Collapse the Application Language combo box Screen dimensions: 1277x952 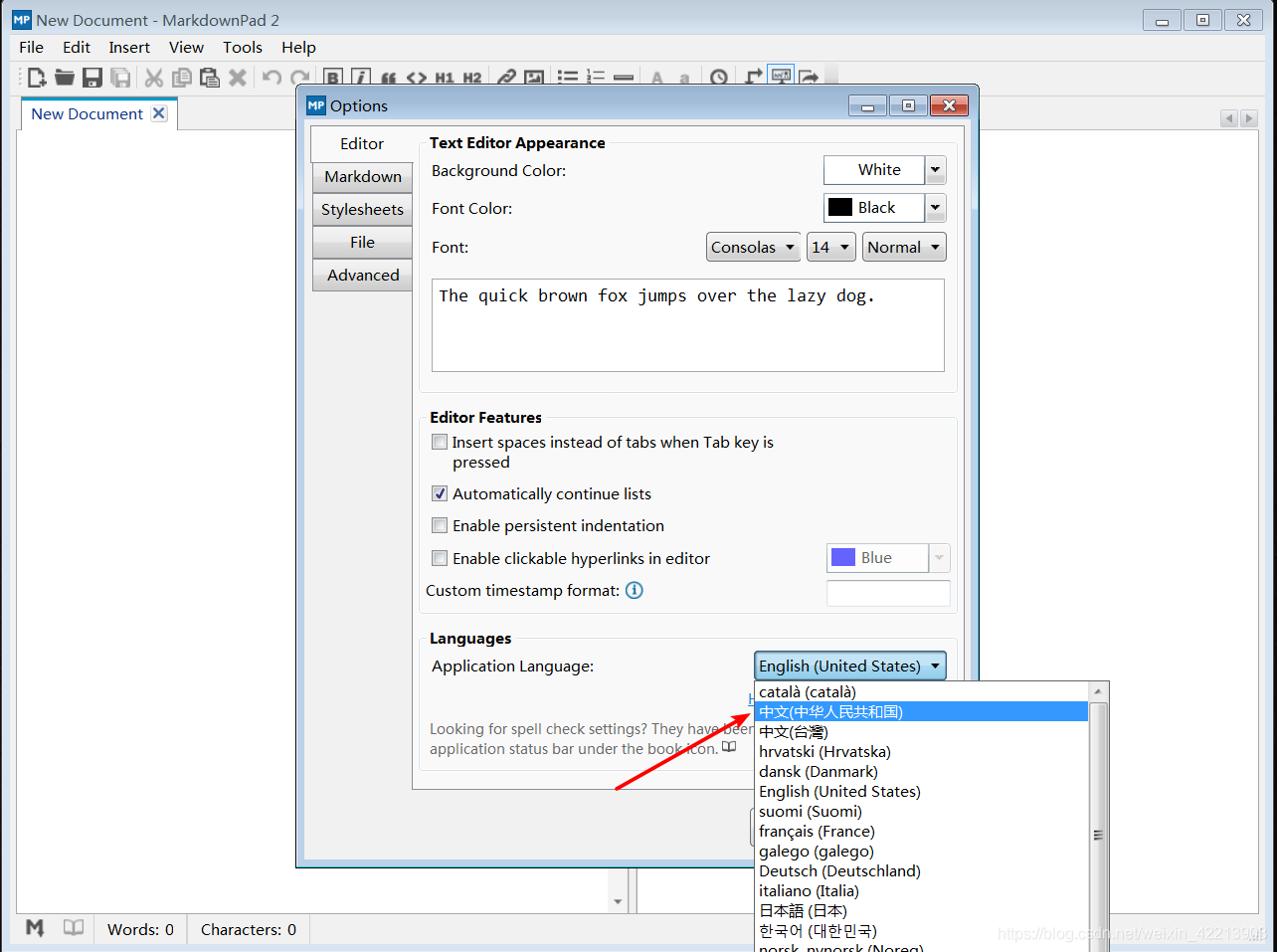coord(849,666)
